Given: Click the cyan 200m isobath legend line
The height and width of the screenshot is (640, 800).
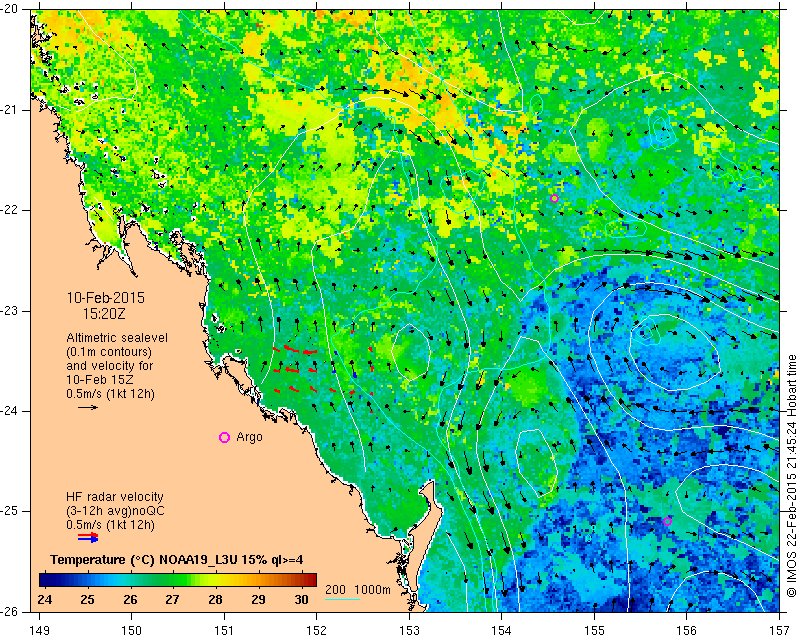Looking at the screenshot, I should (342, 599).
